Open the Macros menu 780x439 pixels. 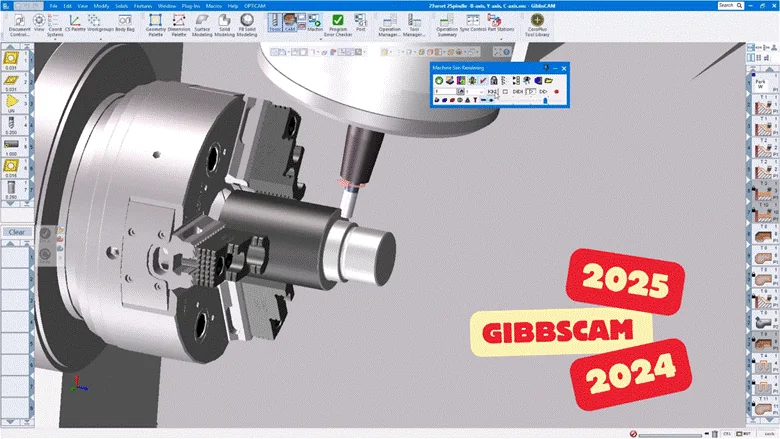click(x=214, y=6)
